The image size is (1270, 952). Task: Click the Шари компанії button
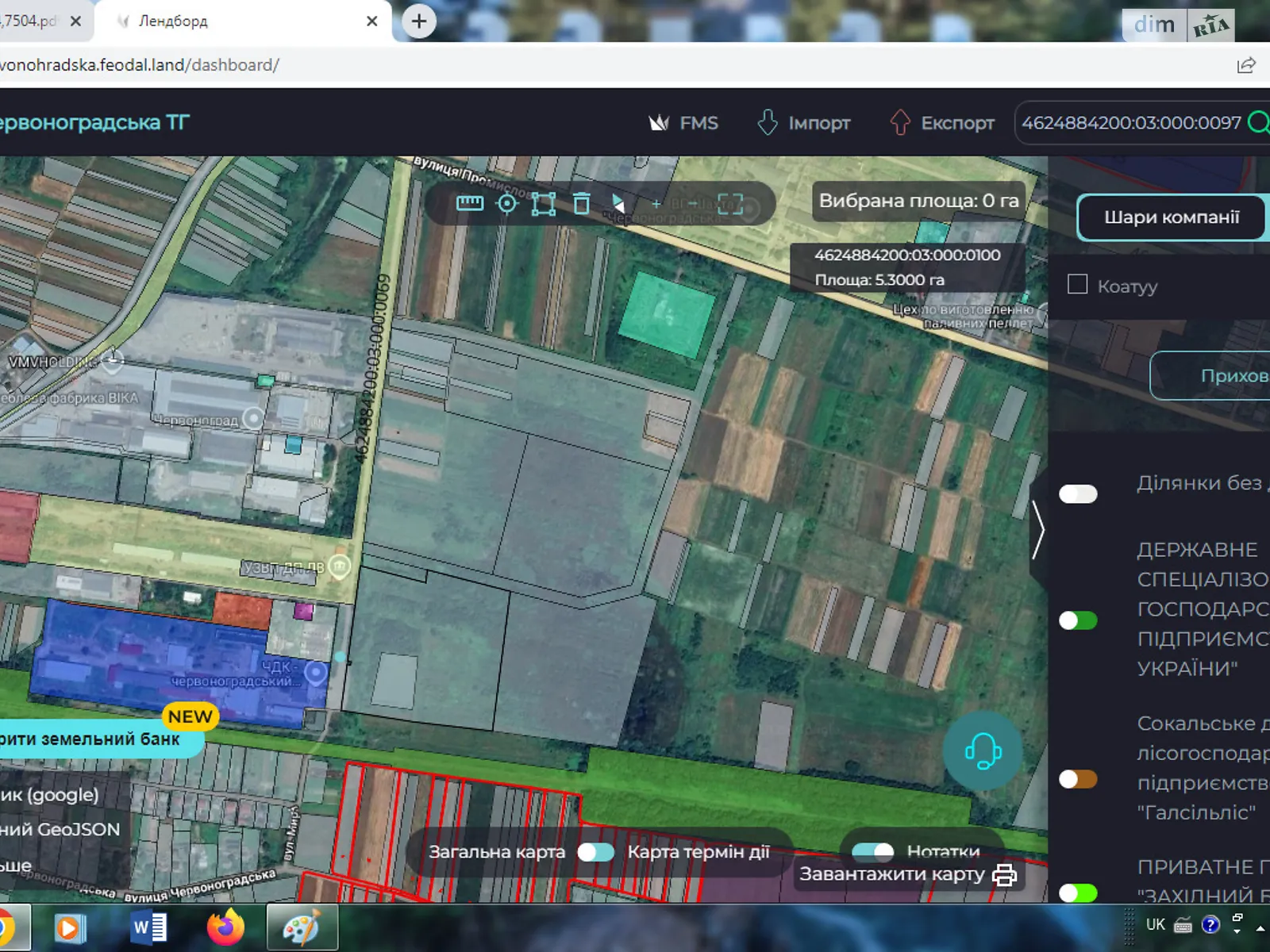(x=1171, y=217)
